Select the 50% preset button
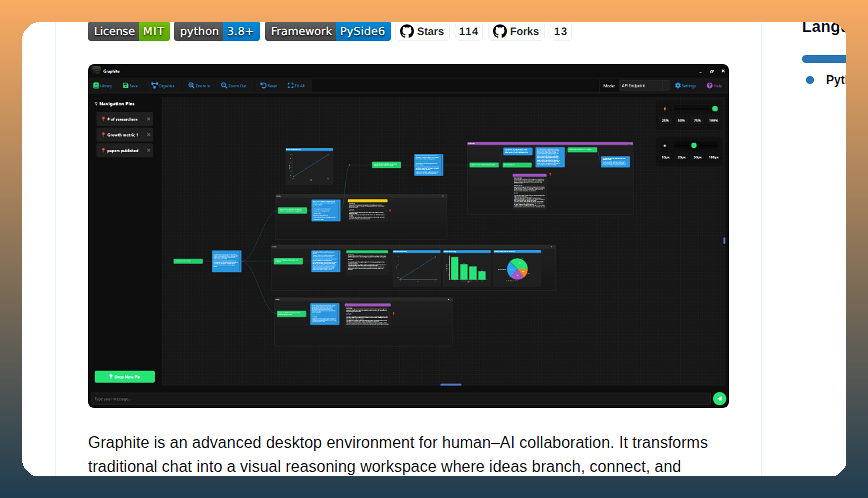This screenshot has height=498, width=868. pos(681,120)
